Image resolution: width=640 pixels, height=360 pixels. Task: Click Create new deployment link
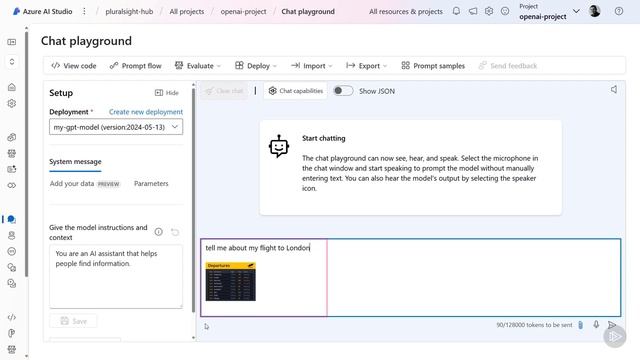(146, 112)
